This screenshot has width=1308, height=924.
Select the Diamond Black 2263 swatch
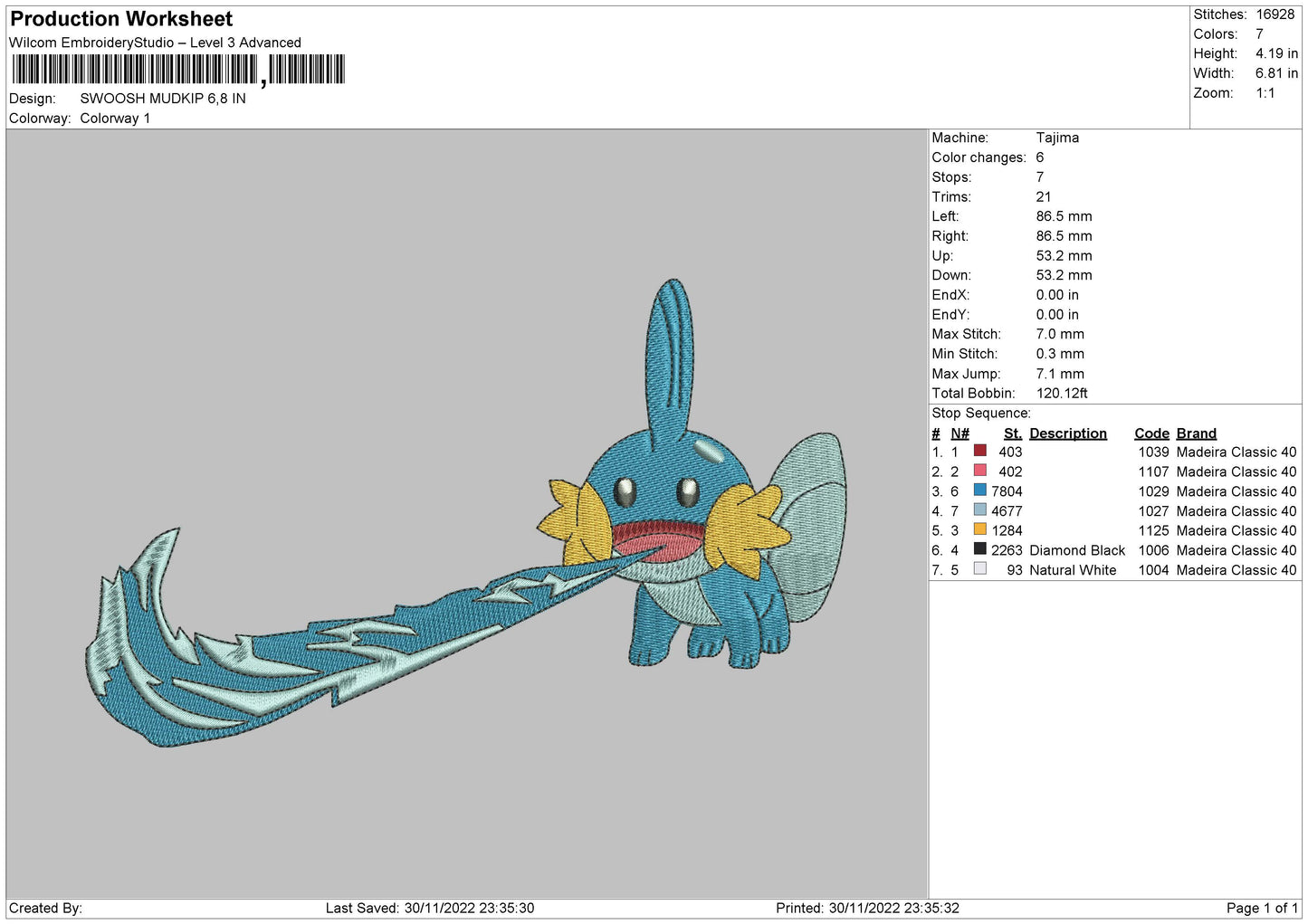[x=979, y=549]
